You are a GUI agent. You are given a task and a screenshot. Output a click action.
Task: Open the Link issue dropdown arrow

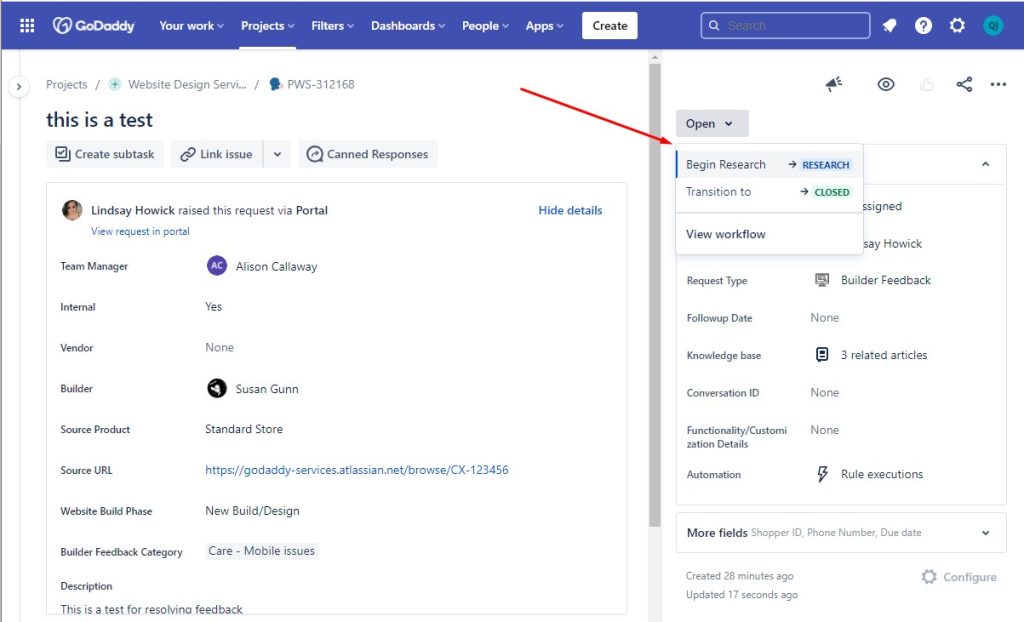[x=278, y=154]
